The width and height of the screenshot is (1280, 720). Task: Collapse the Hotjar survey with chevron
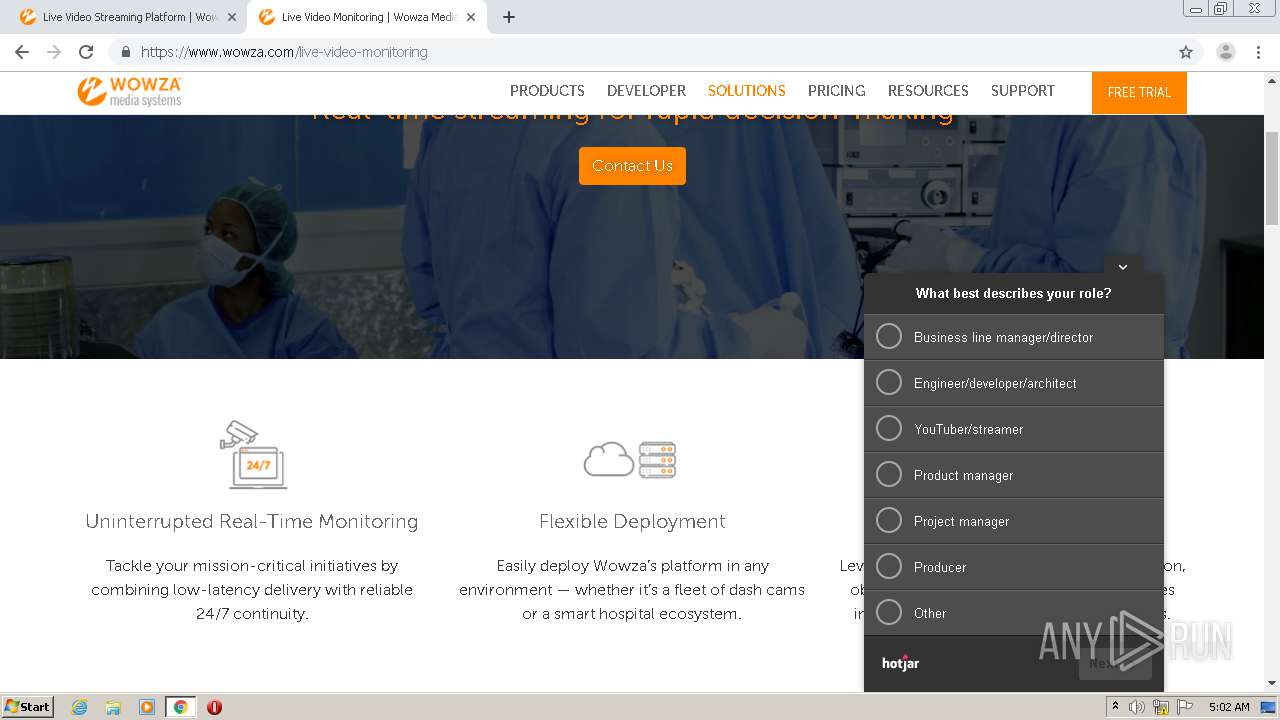point(1123,266)
